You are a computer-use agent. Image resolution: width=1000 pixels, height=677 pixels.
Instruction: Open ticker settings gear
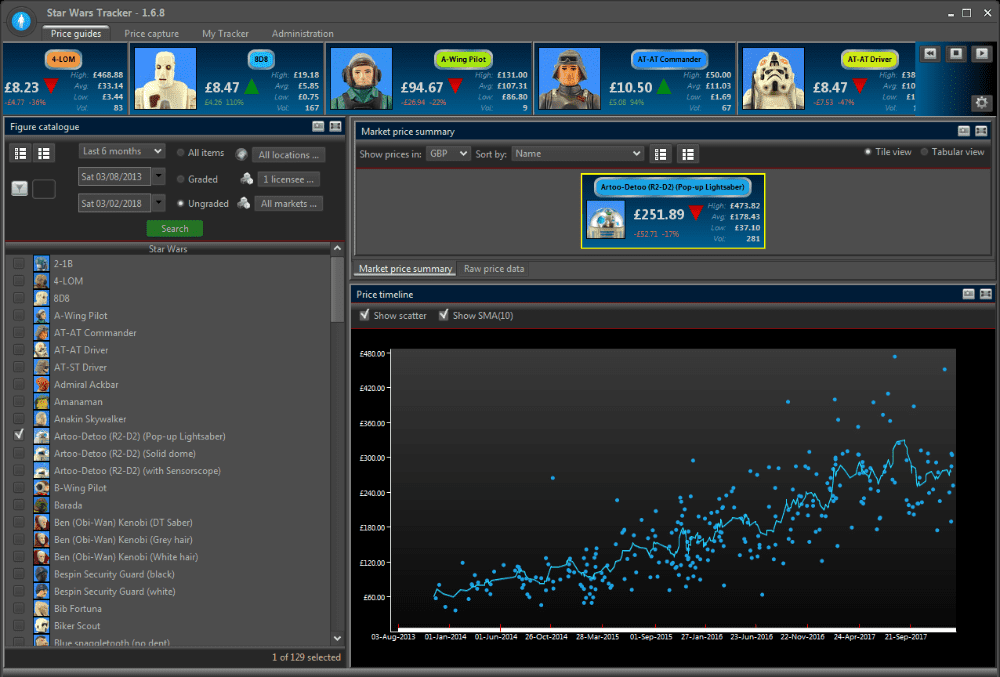(x=982, y=102)
